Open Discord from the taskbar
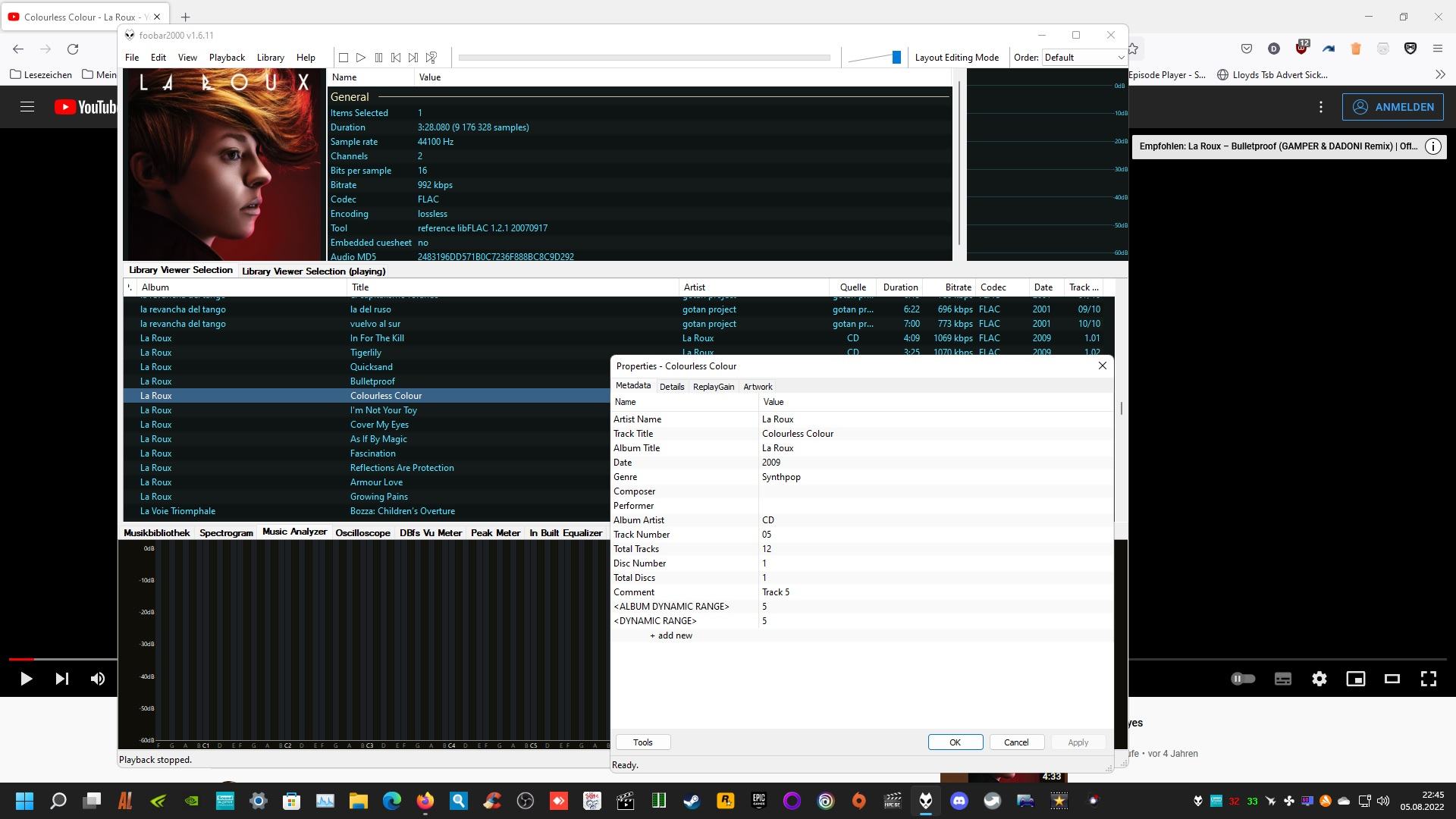The height and width of the screenshot is (819, 1456). click(x=959, y=801)
